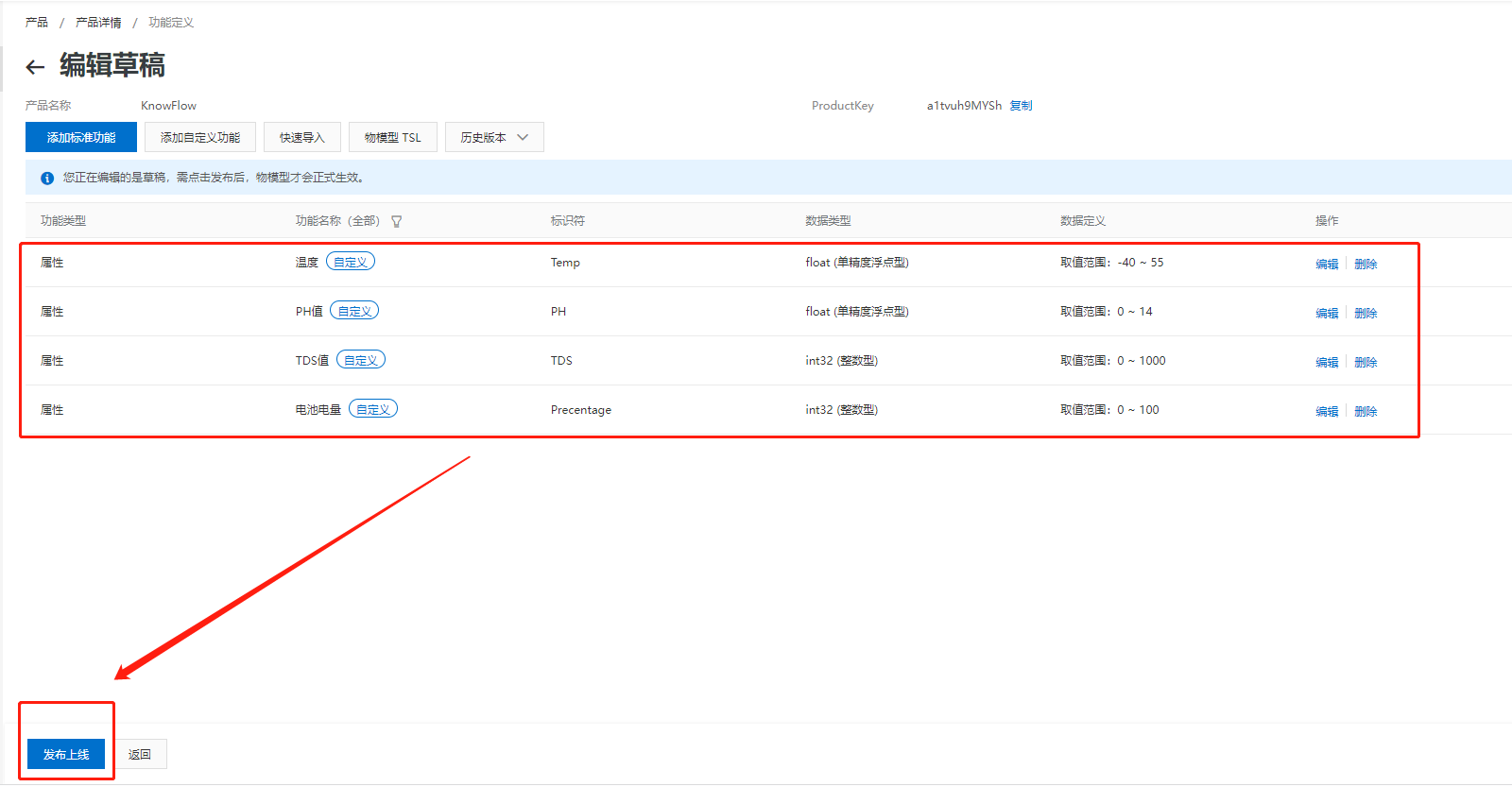
Task: Delete the 电池电量 row via 删除
Action: click(1366, 411)
